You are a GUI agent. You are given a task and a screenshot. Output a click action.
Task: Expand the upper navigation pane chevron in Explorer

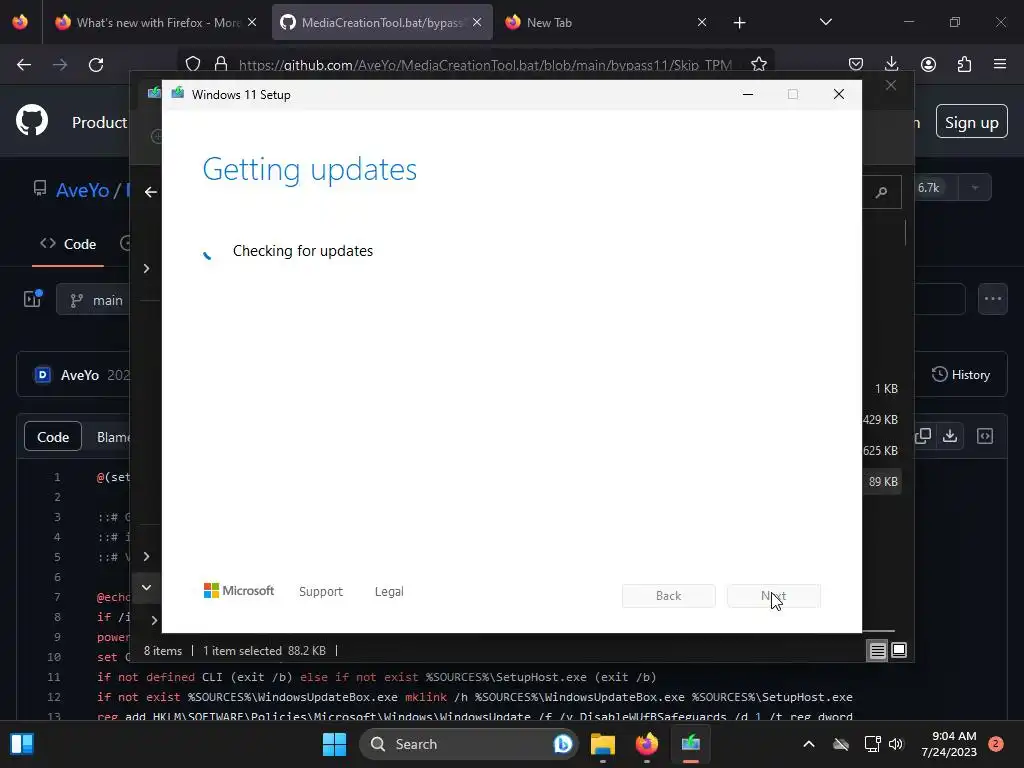(146, 269)
